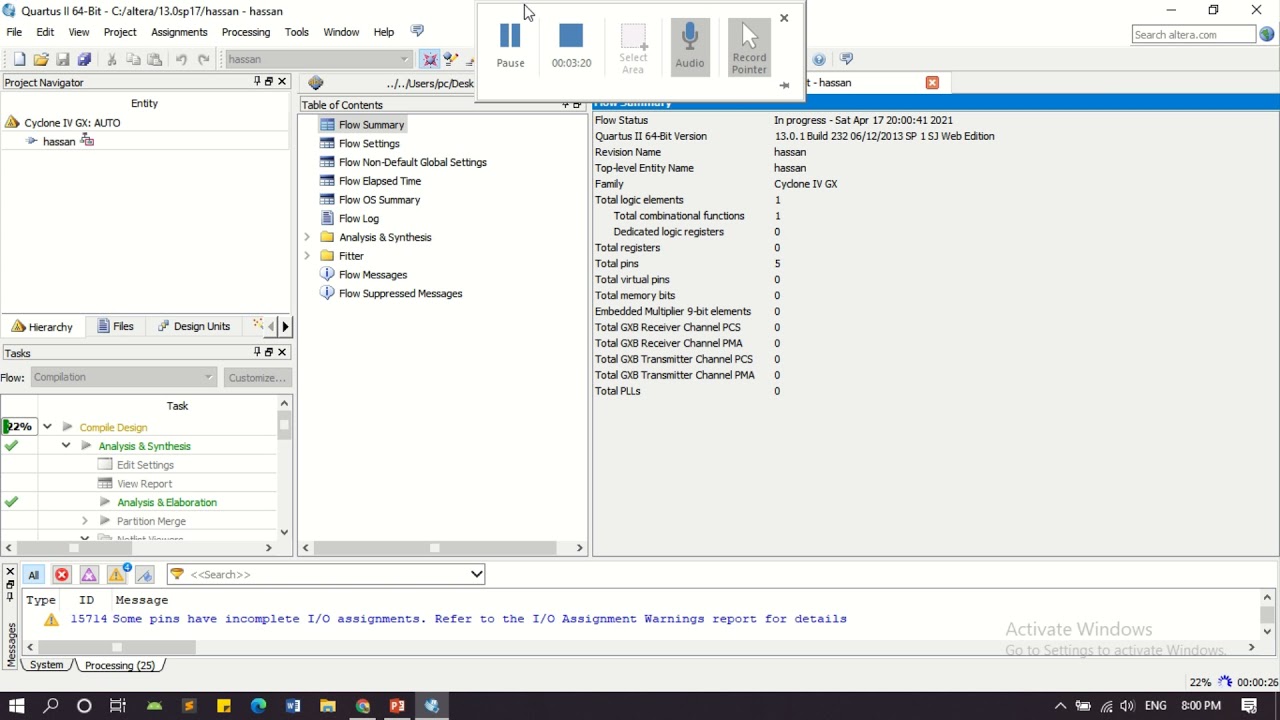This screenshot has height=720, width=1280.
Task: Save the current file from toolbar
Action: click(63, 59)
